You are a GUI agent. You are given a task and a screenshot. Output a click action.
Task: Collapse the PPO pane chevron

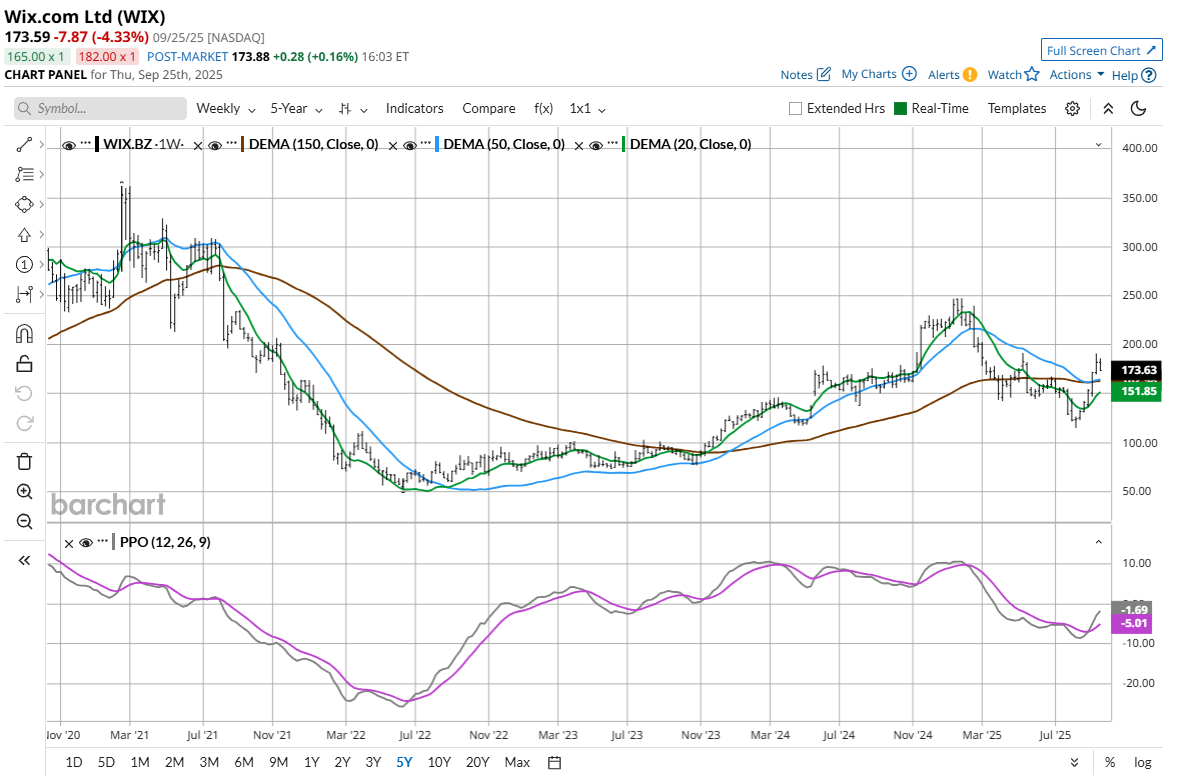[1098, 542]
